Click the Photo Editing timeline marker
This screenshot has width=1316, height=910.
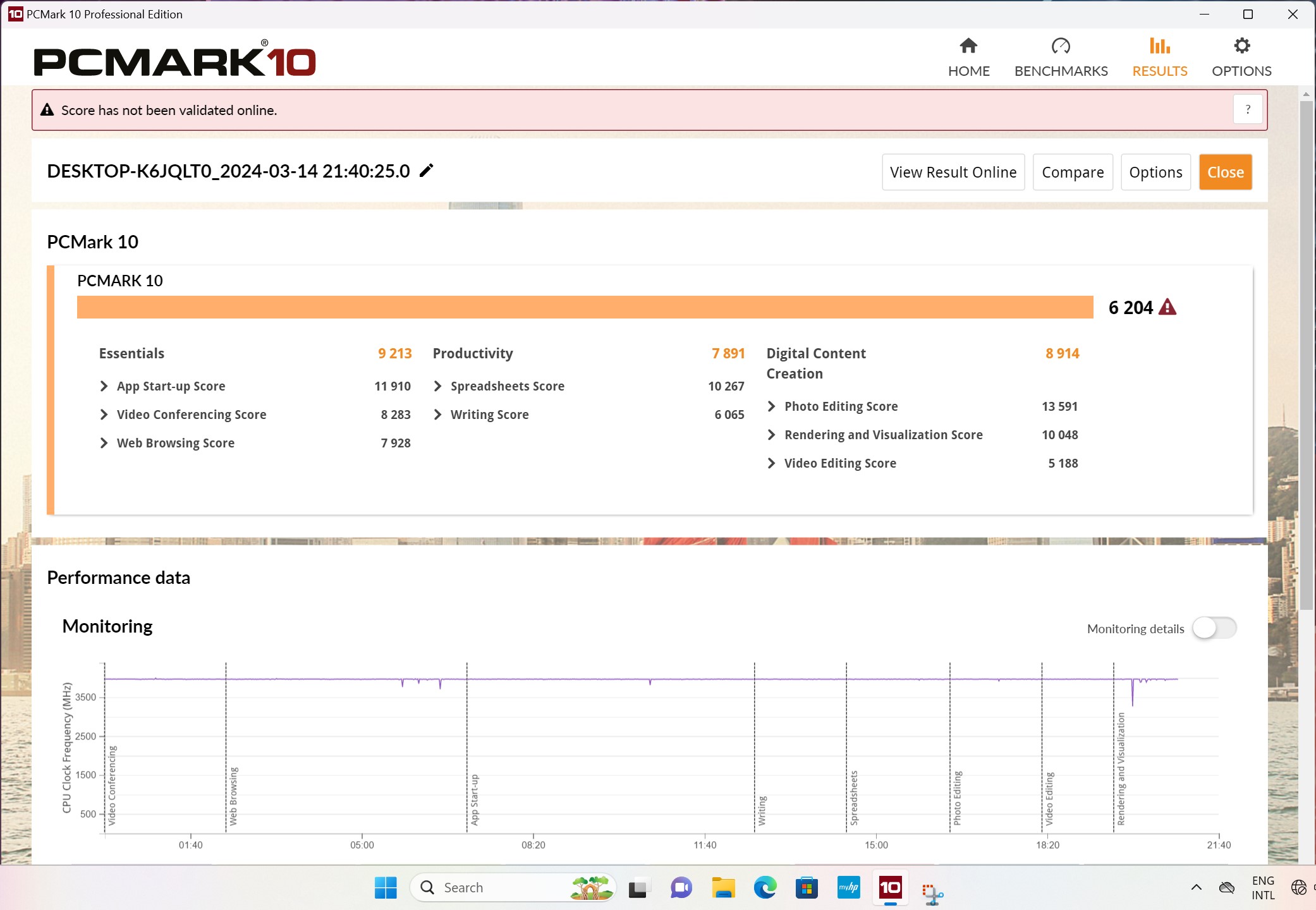(957, 798)
